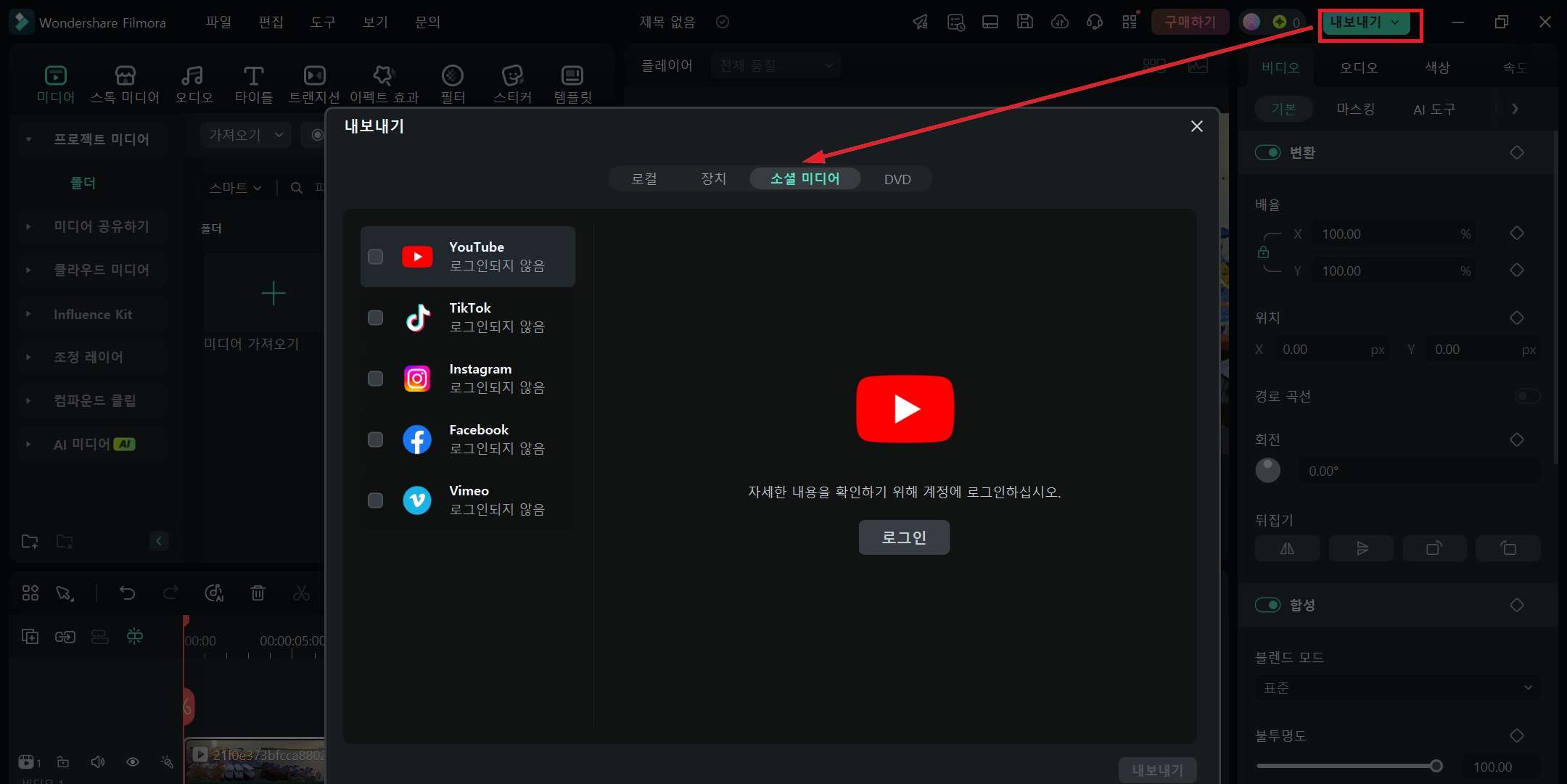1567x784 pixels.
Task: Check the Instagram checkbox
Action: tap(375, 379)
